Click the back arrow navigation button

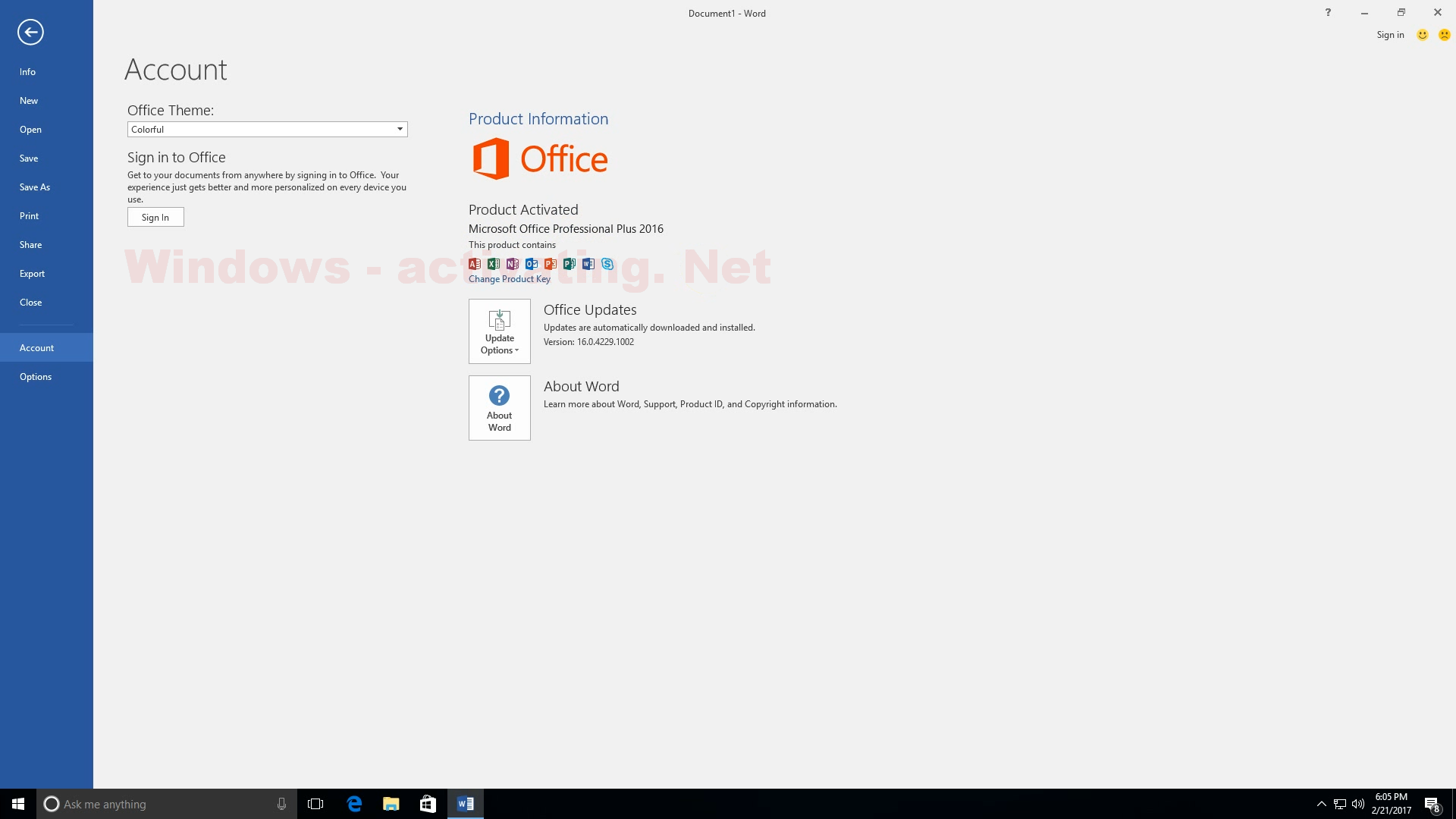point(29,31)
